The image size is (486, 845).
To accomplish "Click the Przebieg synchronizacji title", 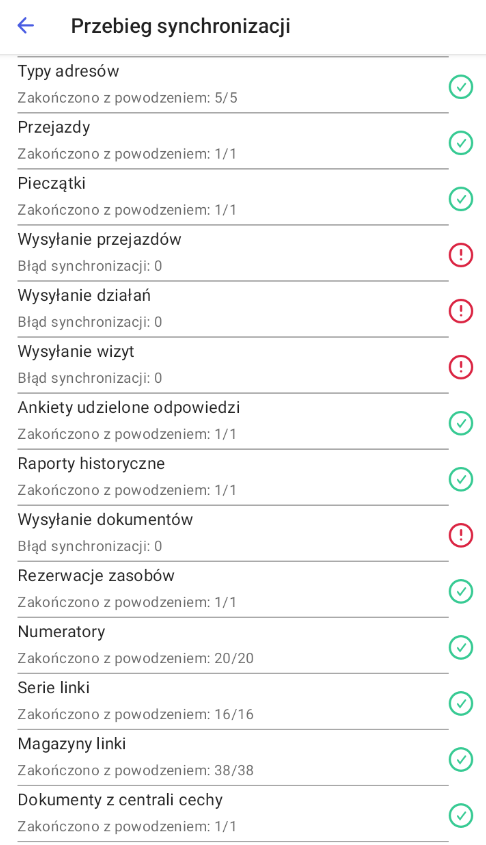I will pos(180,26).
